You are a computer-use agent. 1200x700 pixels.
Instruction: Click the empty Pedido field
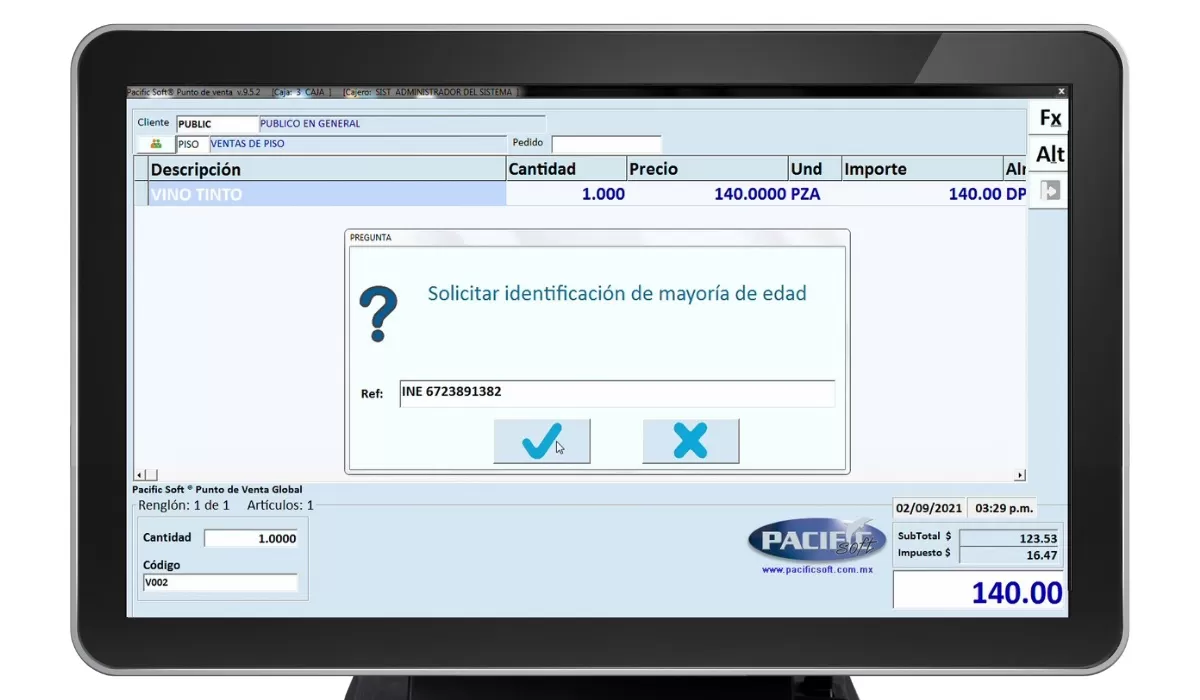605,143
